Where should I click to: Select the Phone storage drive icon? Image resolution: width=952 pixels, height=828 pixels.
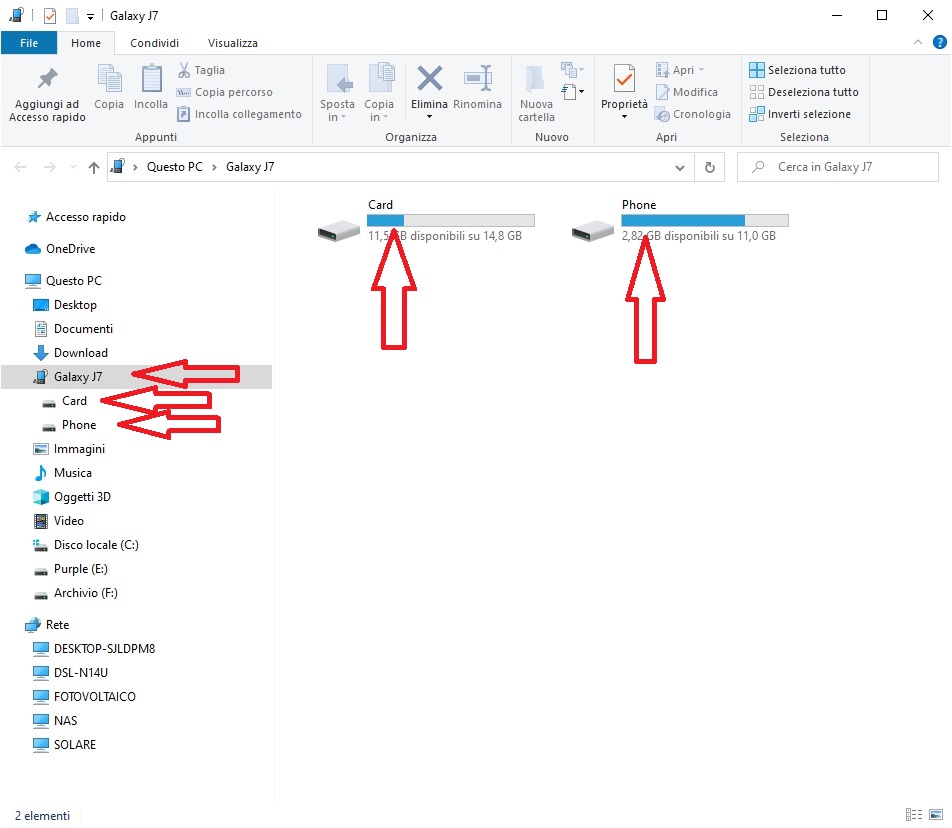pos(593,231)
